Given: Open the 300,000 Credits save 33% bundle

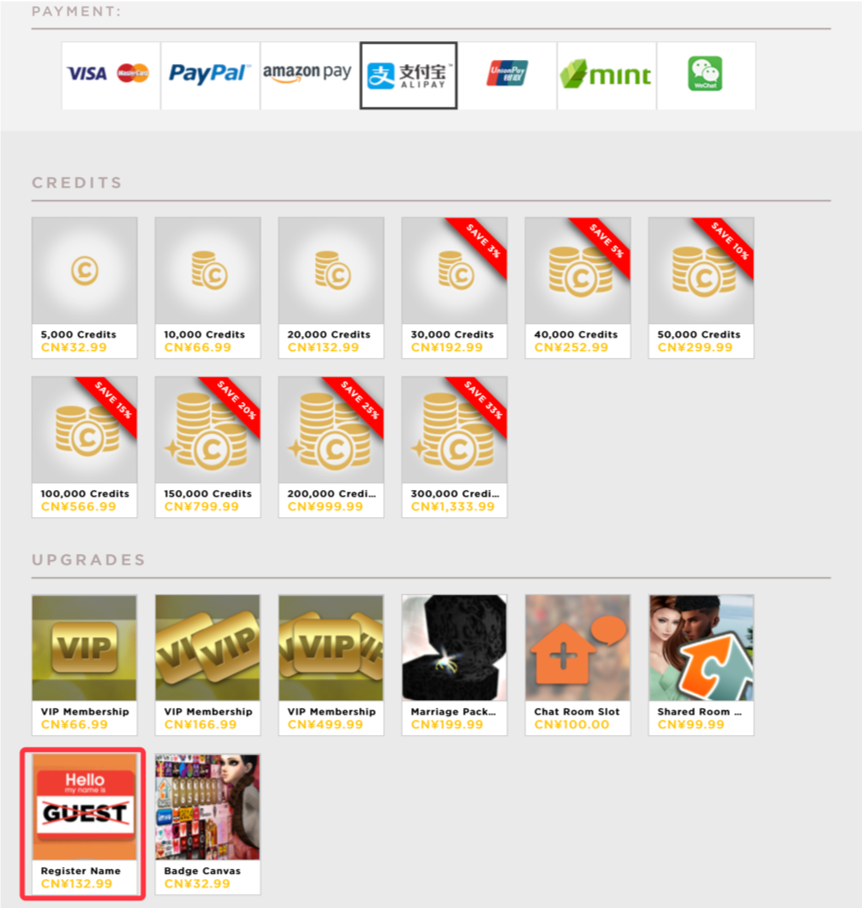Looking at the screenshot, I should 454,447.
